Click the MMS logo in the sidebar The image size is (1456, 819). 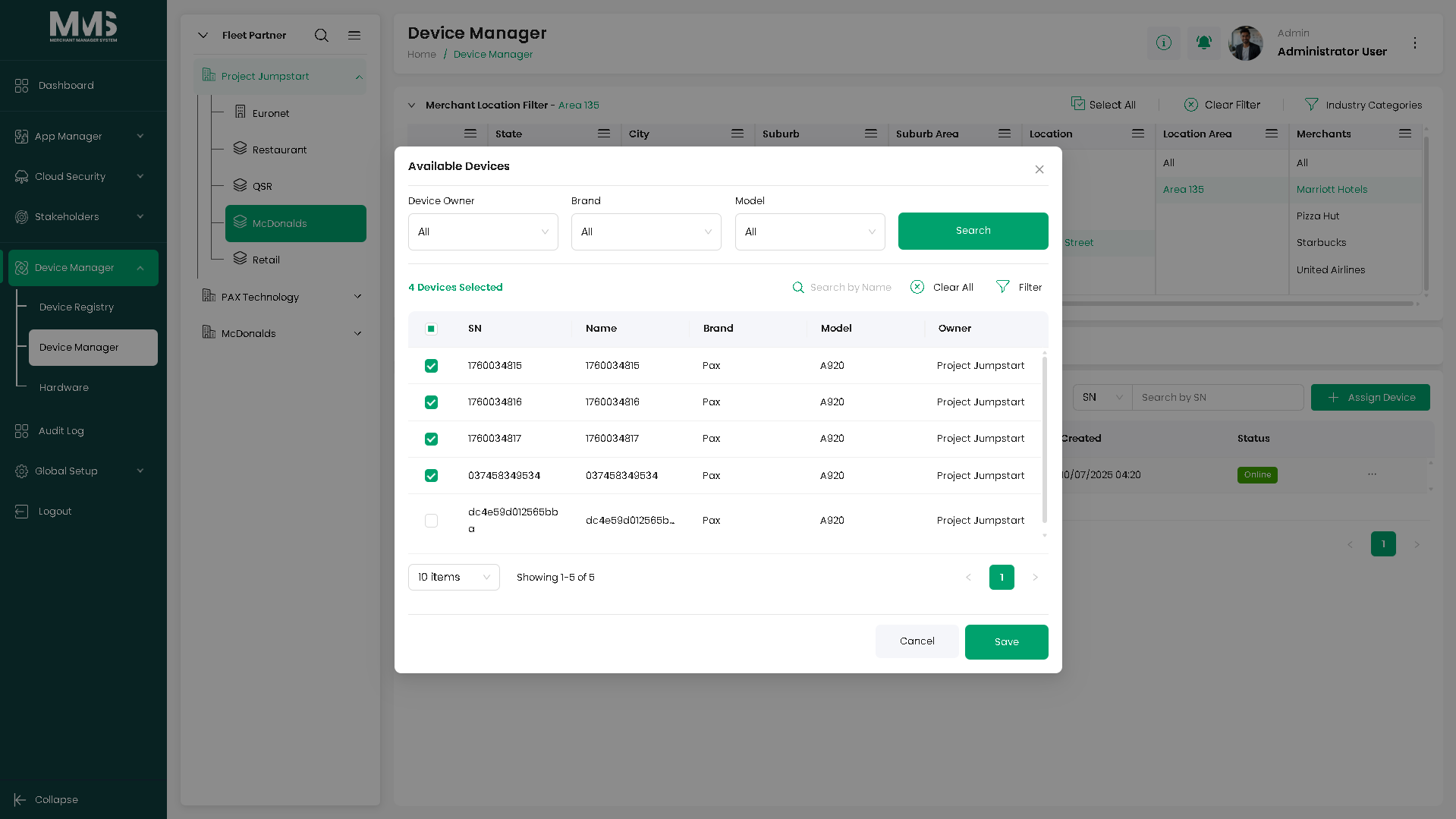pos(83,27)
